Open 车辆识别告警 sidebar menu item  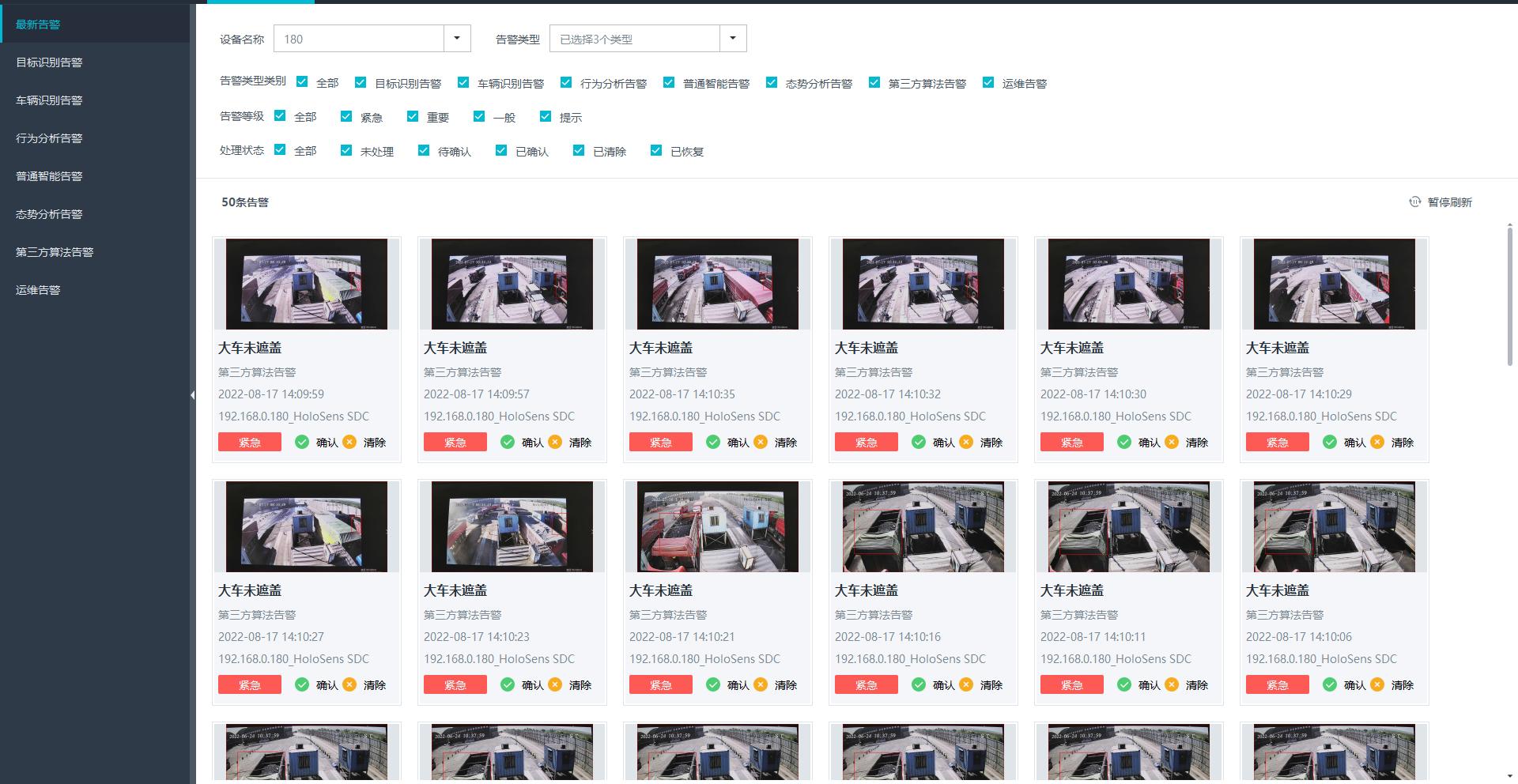pos(95,100)
